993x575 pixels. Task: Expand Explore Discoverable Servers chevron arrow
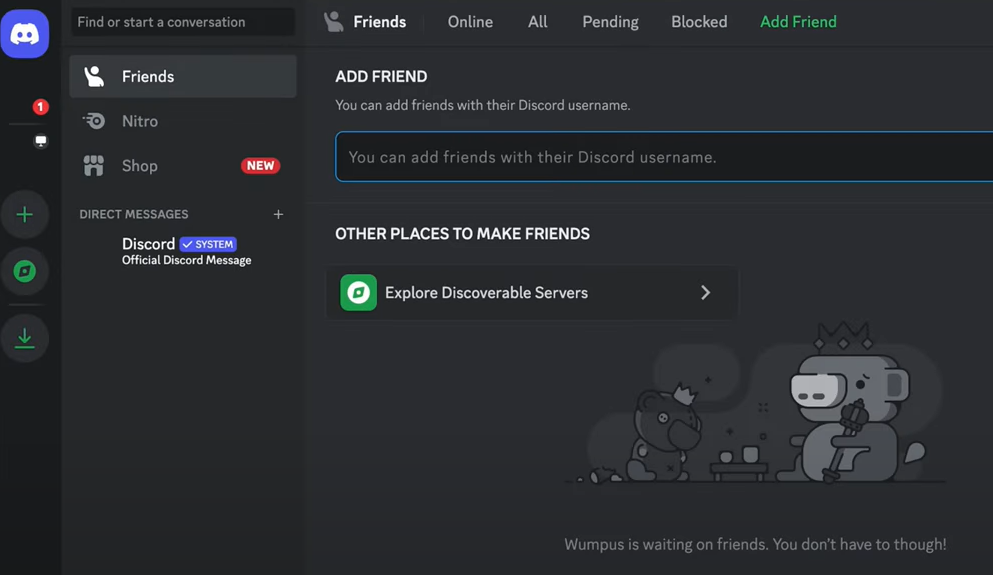coord(705,293)
